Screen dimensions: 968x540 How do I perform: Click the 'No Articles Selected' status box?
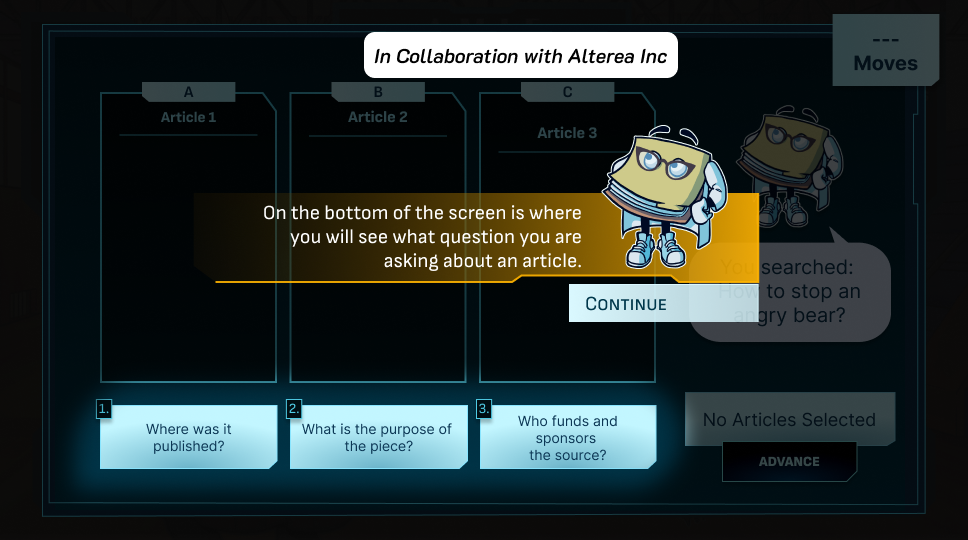789,420
